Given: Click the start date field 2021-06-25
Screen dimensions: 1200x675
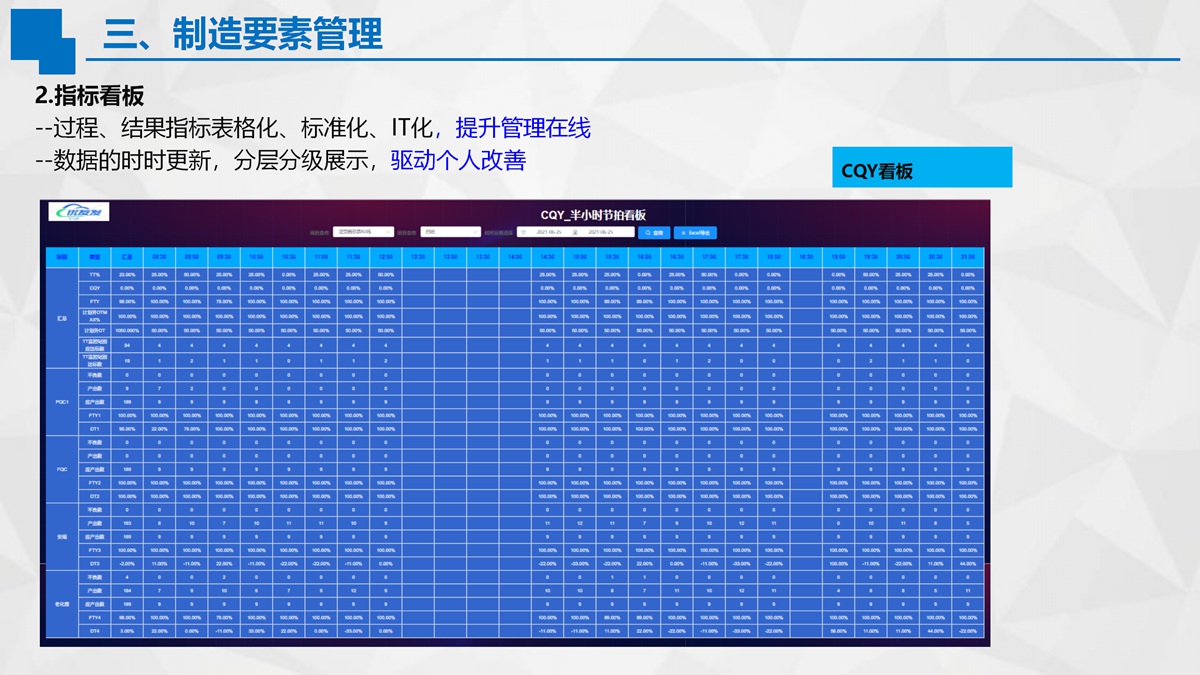Looking at the screenshot, I should coord(549,232).
